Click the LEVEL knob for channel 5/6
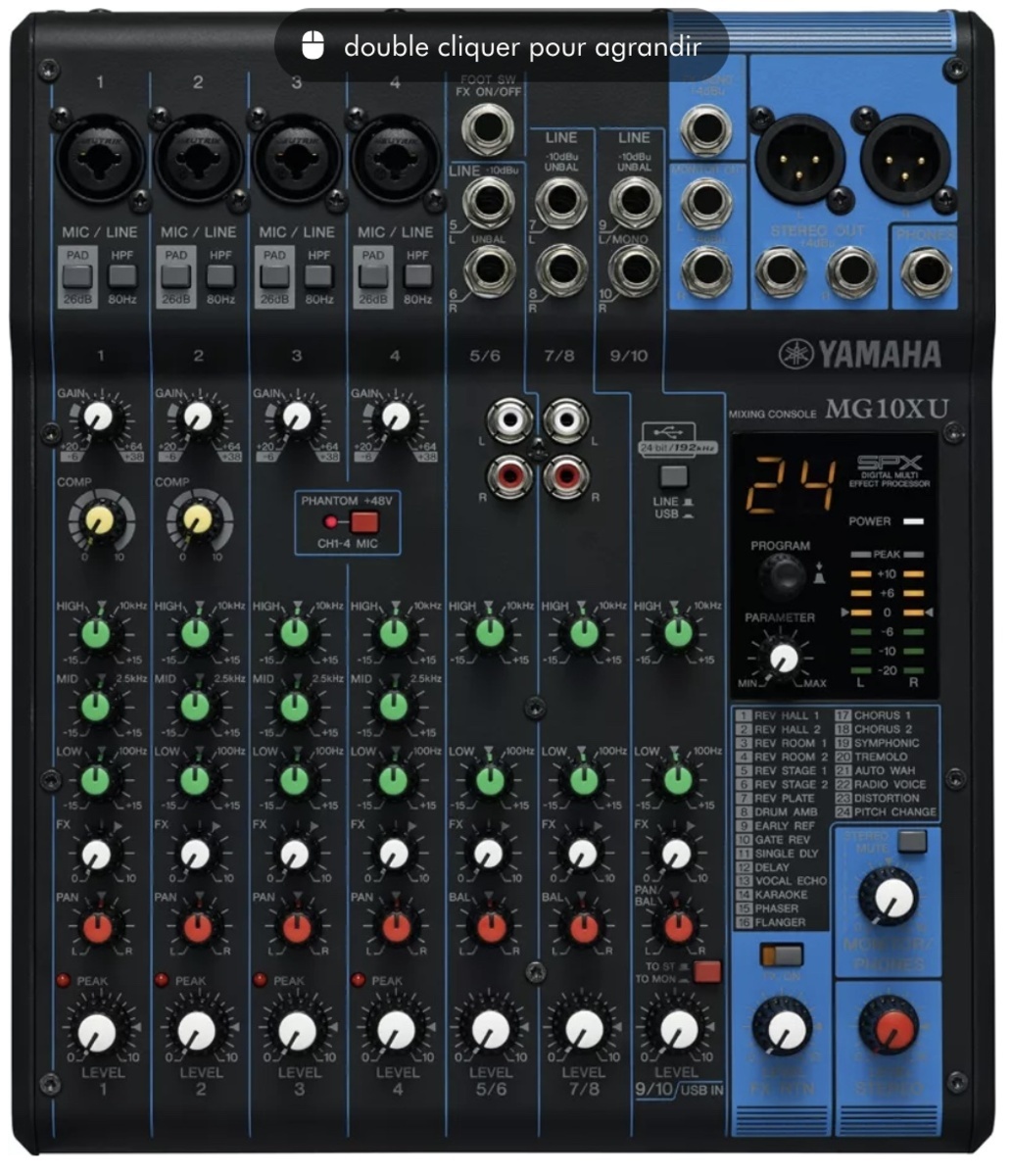1012x1176 pixels. tap(490, 1031)
